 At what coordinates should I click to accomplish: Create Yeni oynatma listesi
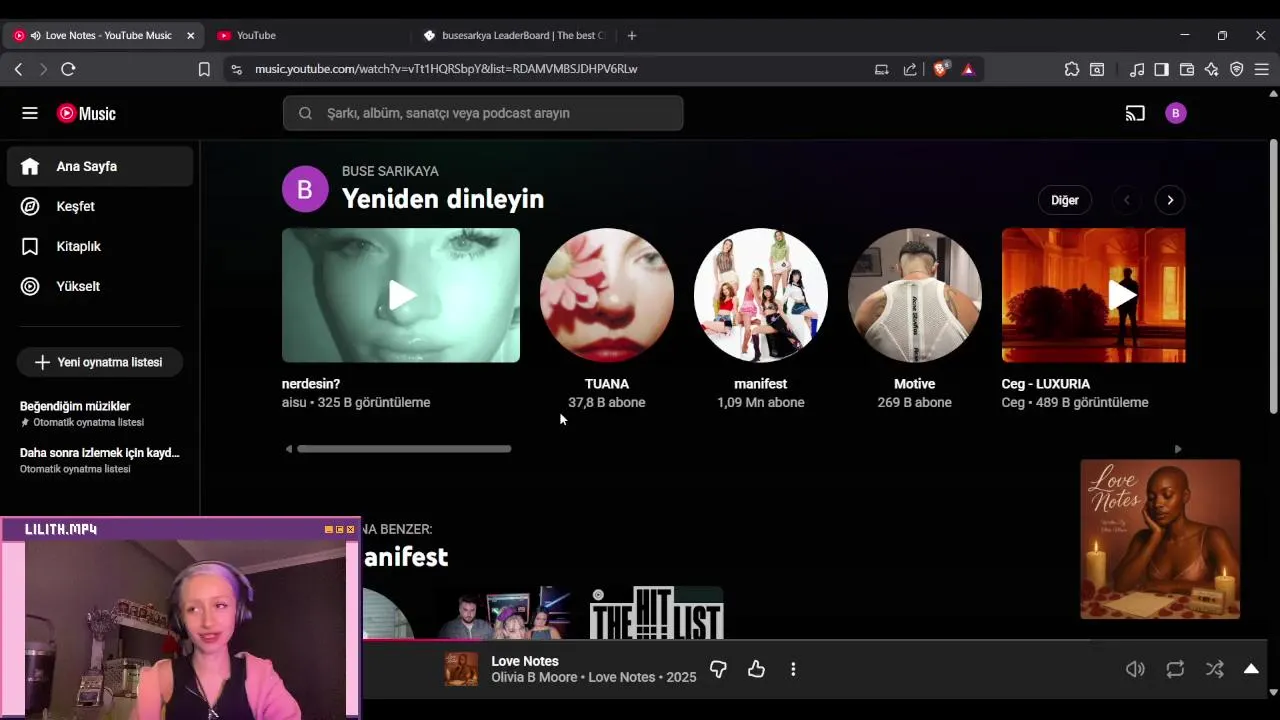pos(99,362)
